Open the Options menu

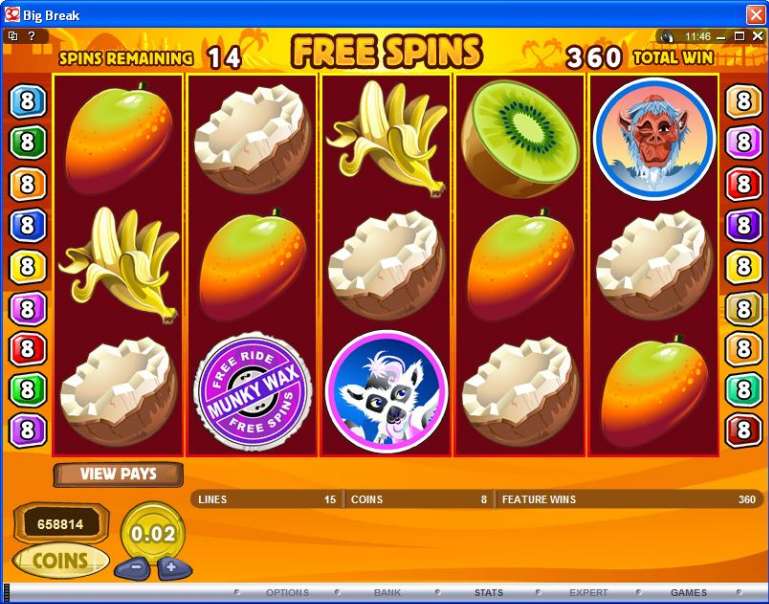(x=287, y=593)
